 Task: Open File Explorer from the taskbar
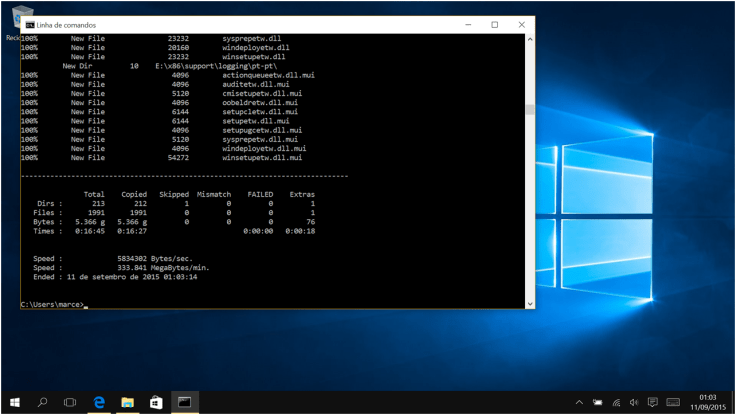click(128, 402)
